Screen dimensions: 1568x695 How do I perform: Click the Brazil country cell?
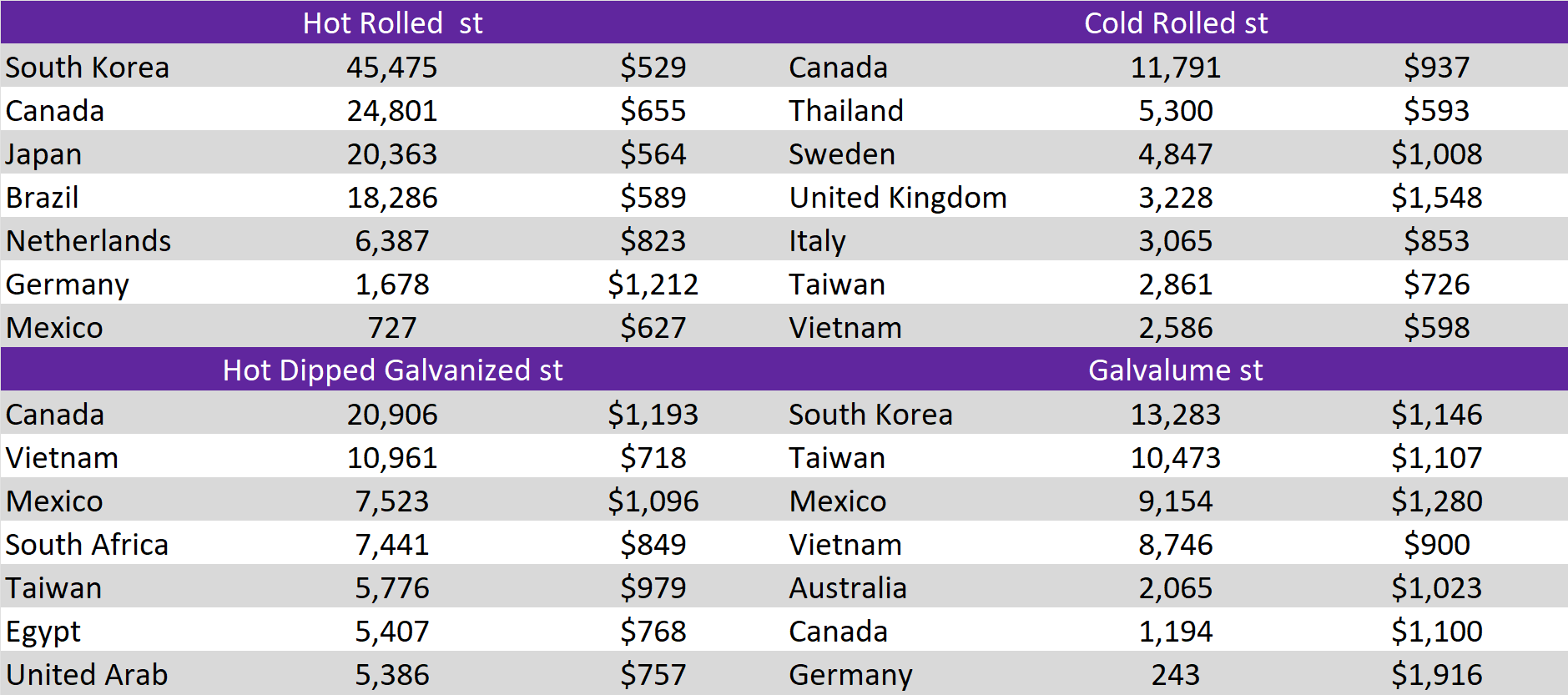click(x=43, y=198)
